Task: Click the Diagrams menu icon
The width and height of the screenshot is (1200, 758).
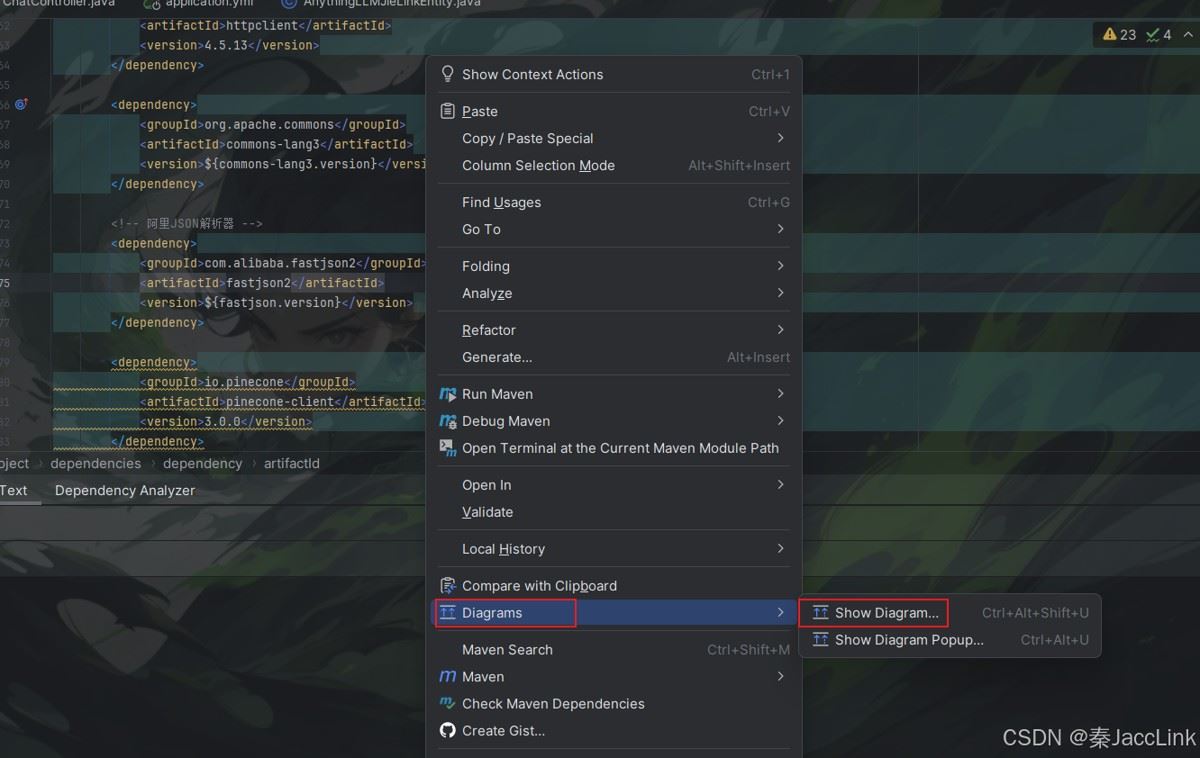Action: click(448, 612)
